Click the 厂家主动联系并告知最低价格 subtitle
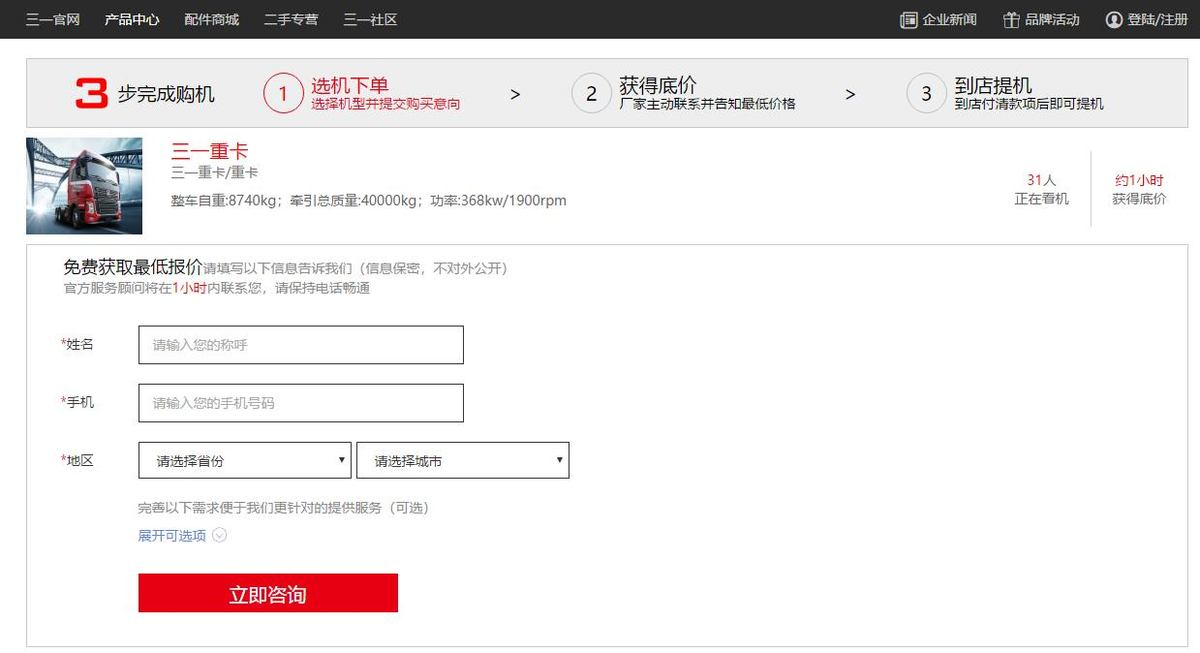Screen dimensions: 1200x653 707,104
